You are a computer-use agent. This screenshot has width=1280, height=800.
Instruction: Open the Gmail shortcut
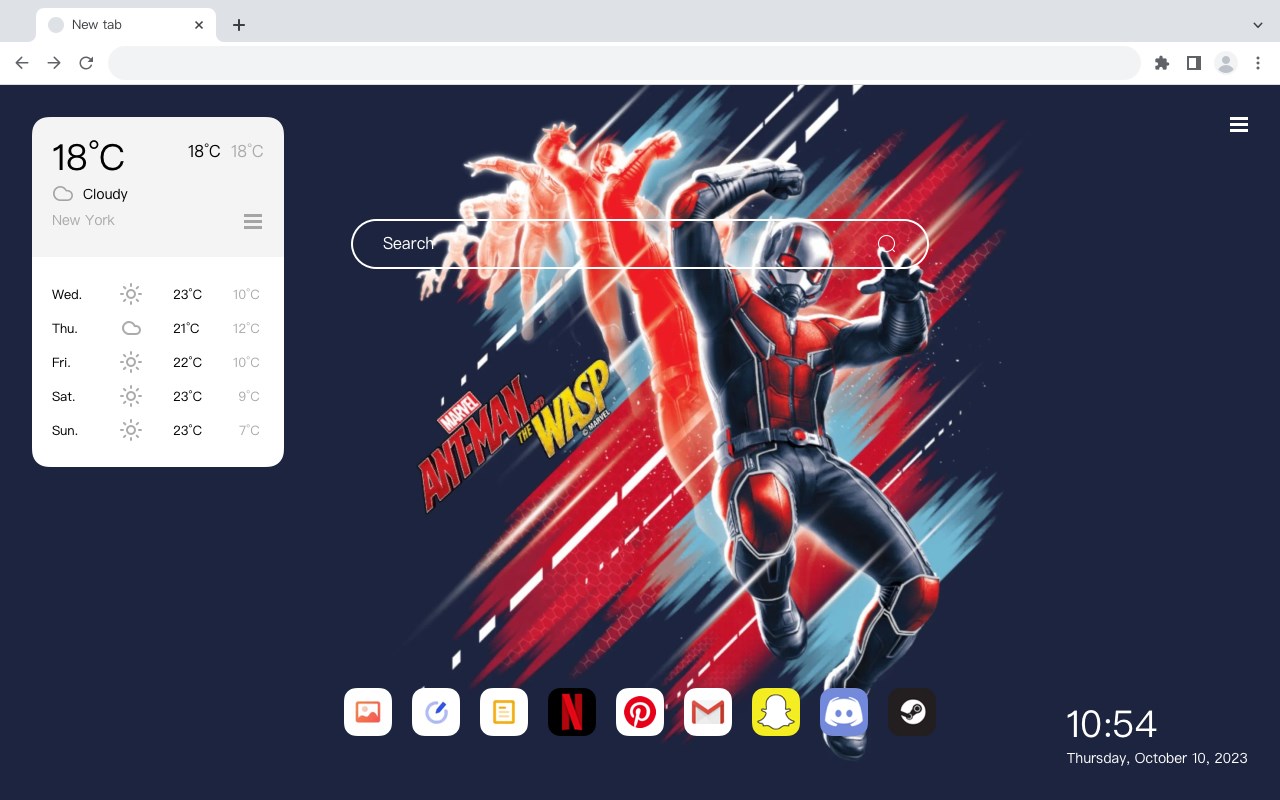click(x=708, y=712)
